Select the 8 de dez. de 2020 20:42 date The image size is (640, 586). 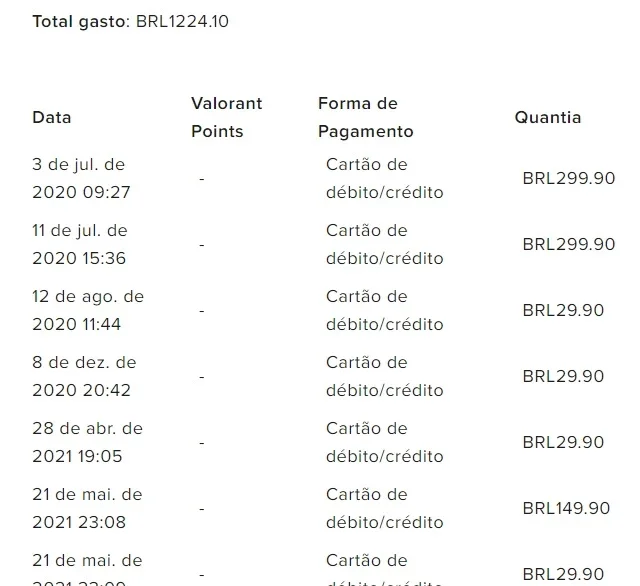click(x=84, y=376)
